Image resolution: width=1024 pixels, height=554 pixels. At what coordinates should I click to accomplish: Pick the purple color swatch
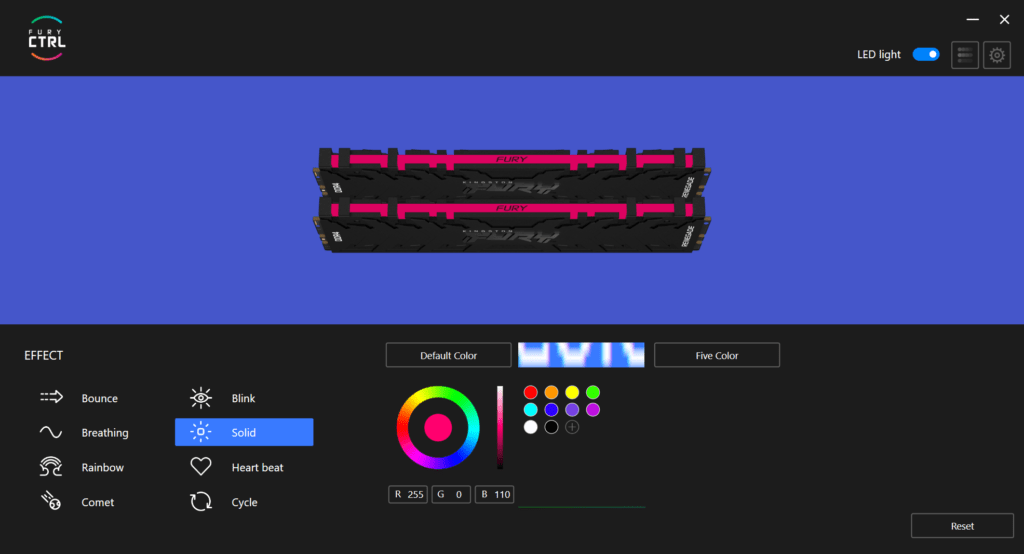[x=572, y=410]
